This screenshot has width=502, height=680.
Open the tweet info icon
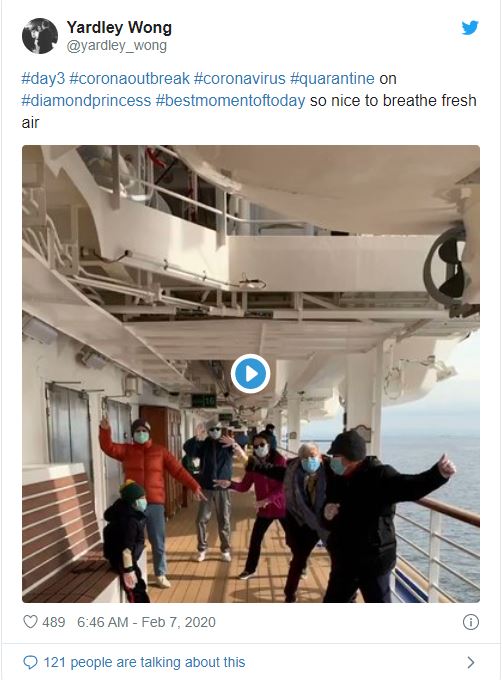(471, 622)
